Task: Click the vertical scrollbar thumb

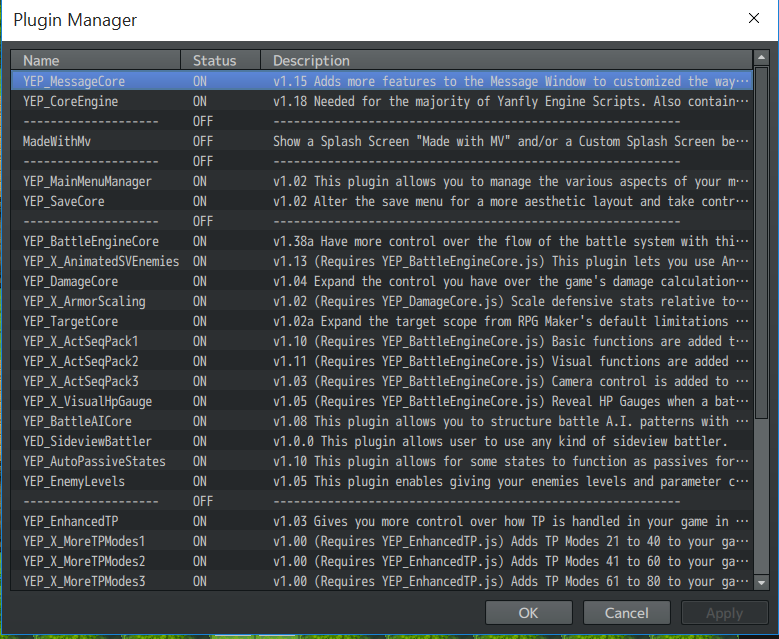Action: pos(761,242)
